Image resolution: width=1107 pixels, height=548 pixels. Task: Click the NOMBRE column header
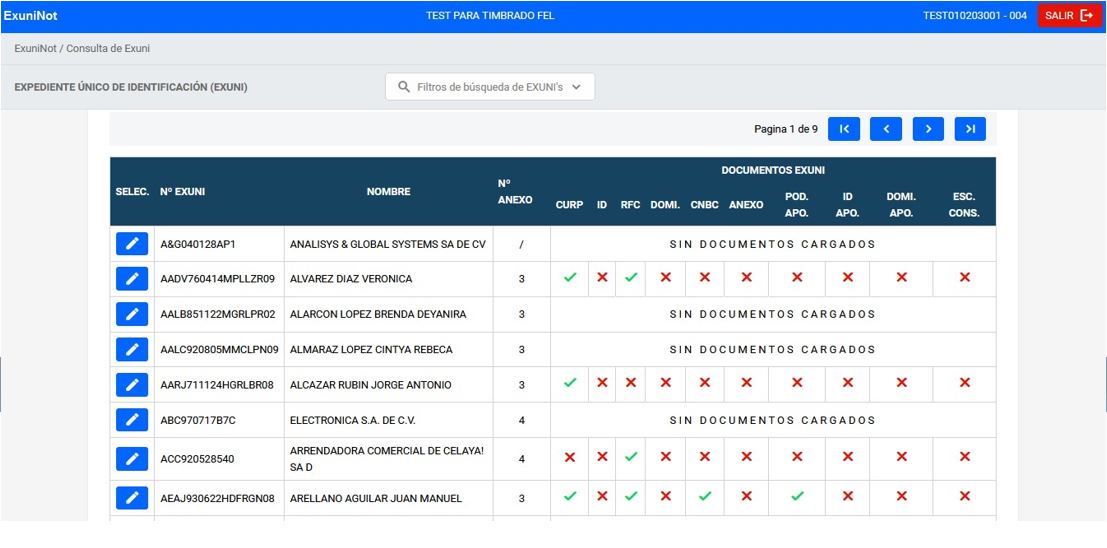point(388,191)
